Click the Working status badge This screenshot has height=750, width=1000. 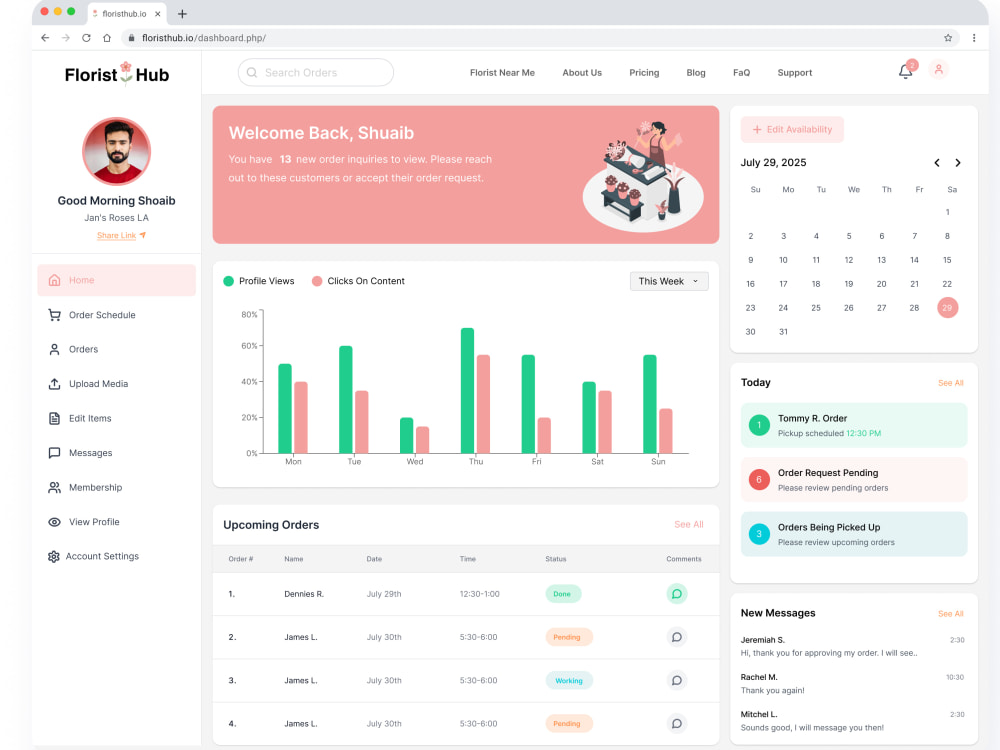tap(569, 680)
